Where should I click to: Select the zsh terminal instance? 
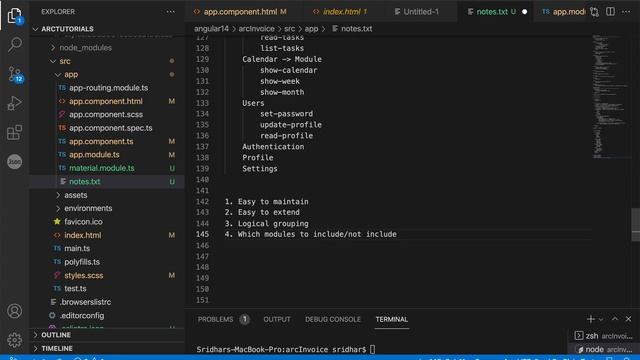pyautogui.click(x=603, y=336)
